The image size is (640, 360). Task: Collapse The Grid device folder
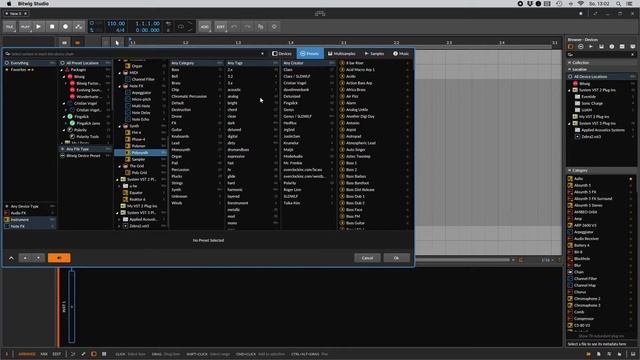[120, 166]
